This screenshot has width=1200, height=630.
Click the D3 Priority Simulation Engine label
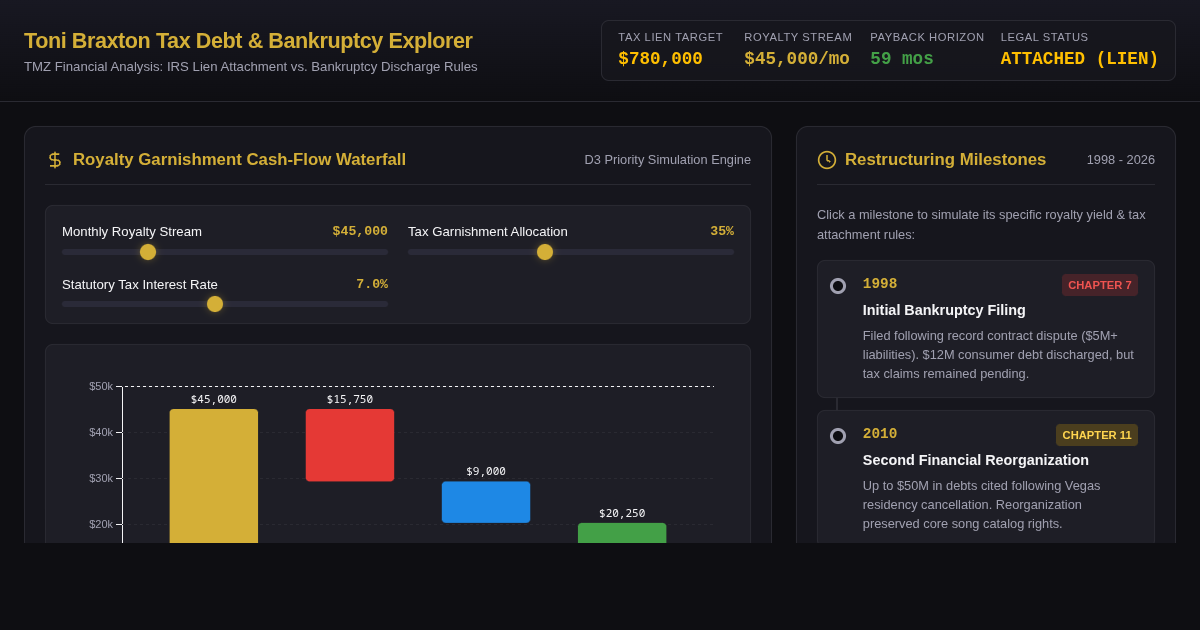click(x=668, y=160)
